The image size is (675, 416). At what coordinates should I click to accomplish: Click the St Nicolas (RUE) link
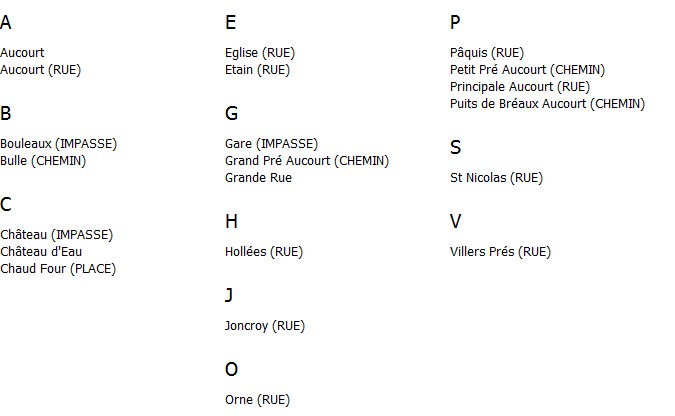point(496,177)
